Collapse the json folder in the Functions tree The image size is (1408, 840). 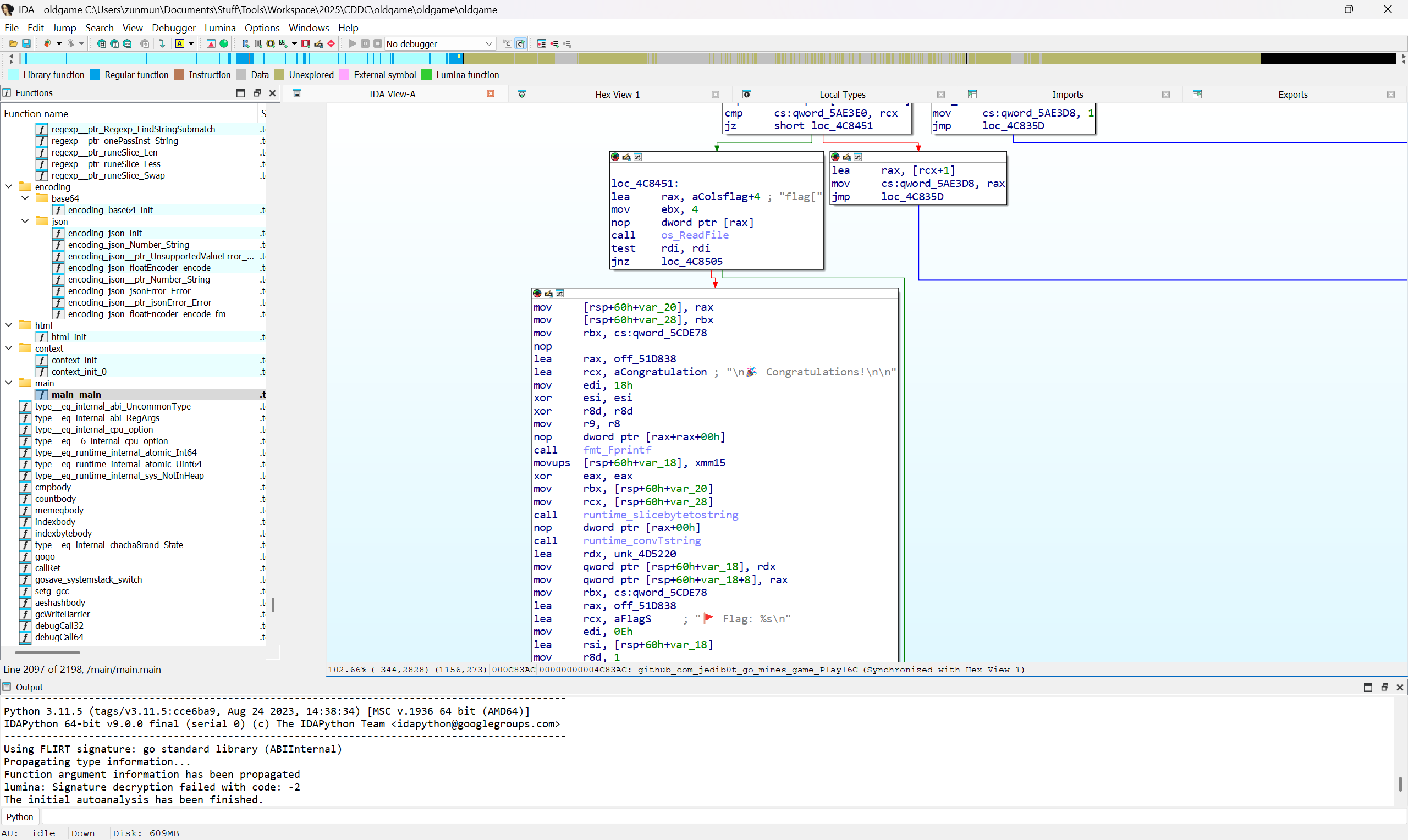coord(25,222)
